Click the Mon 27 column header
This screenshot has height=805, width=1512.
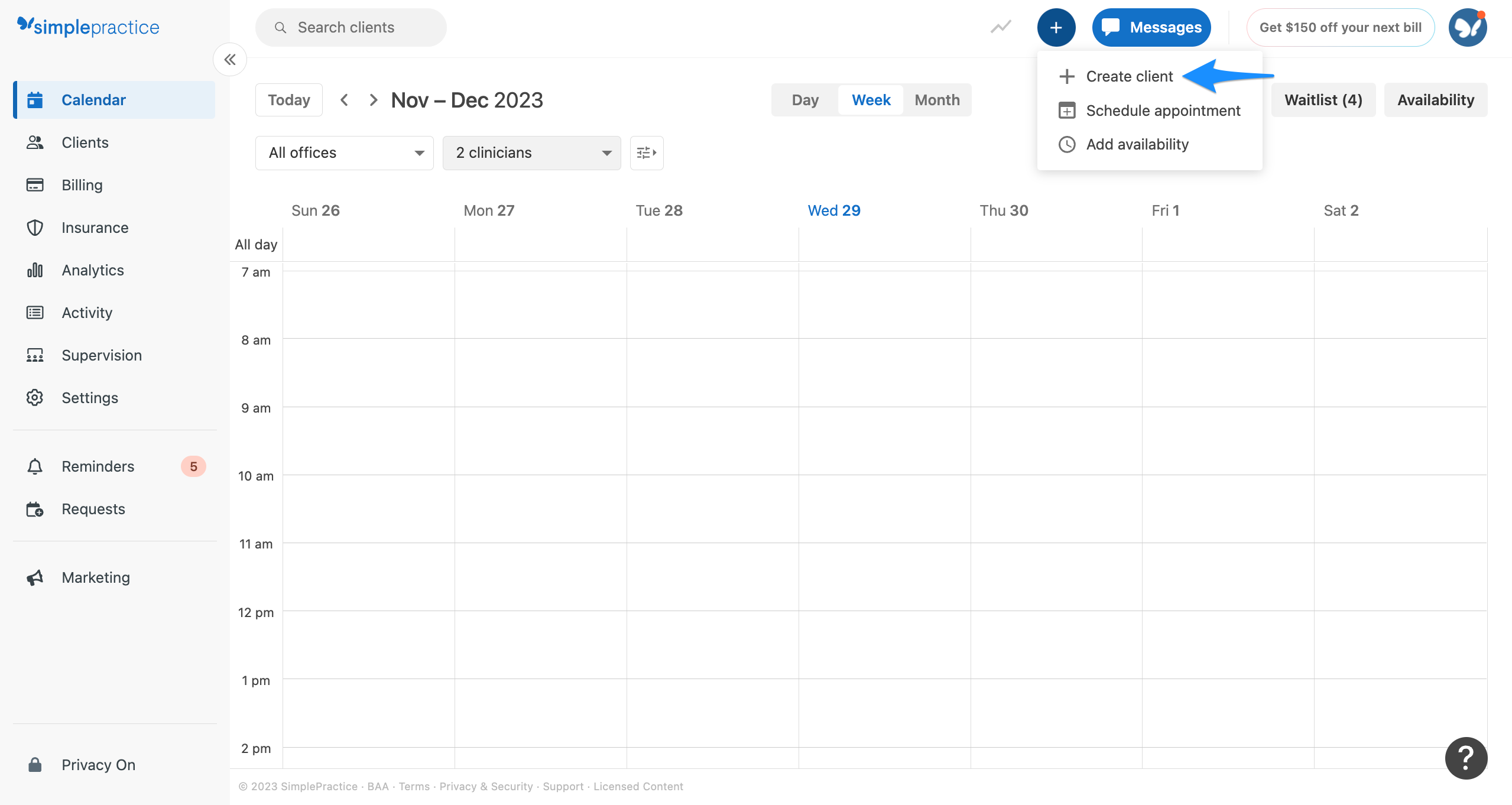489,210
